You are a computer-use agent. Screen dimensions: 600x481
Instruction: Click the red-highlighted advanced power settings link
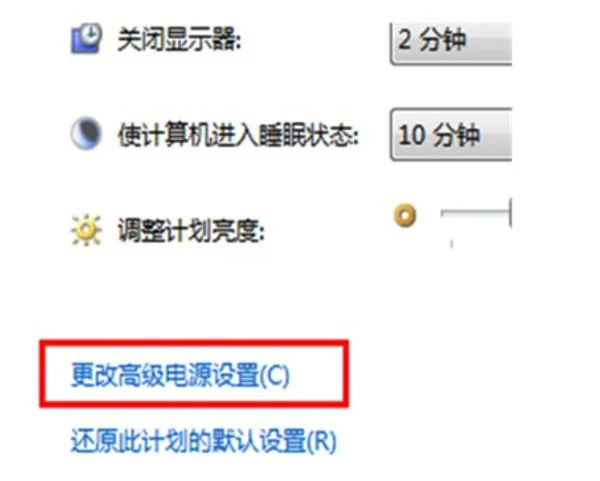click(180, 375)
